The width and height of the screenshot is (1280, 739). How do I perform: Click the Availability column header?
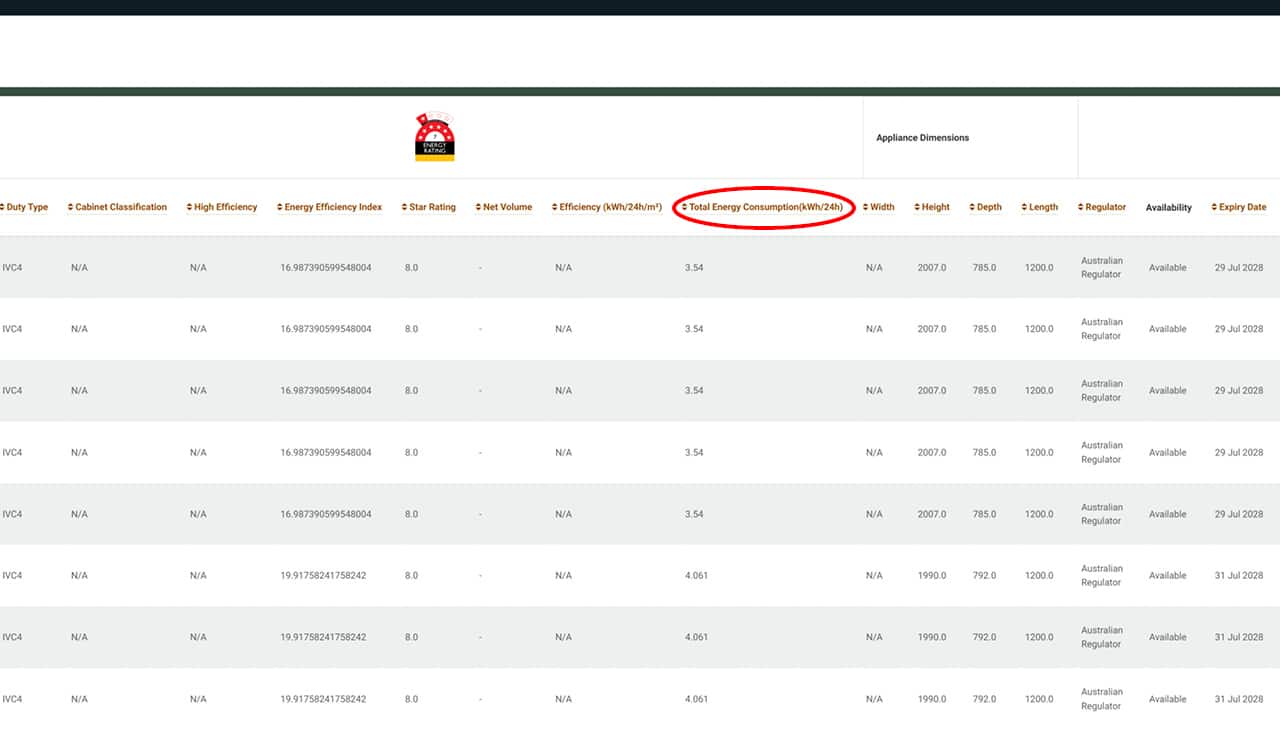(1168, 208)
